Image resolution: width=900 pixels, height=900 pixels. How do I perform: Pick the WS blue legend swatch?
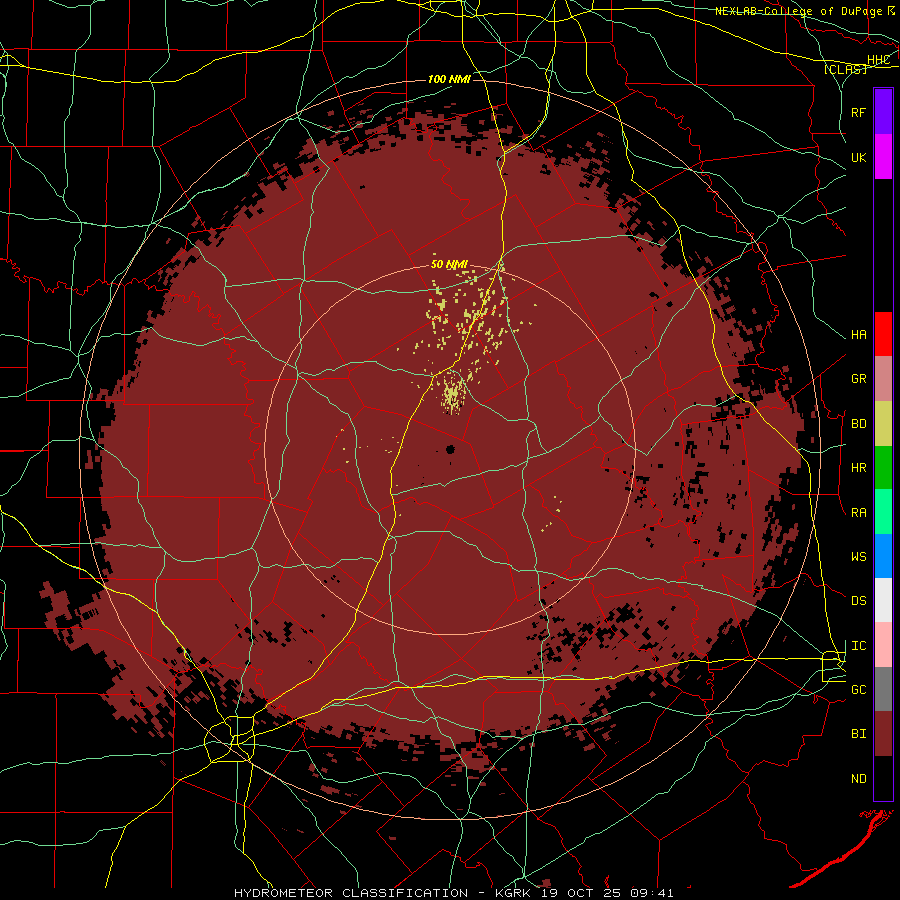coord(883,556)
